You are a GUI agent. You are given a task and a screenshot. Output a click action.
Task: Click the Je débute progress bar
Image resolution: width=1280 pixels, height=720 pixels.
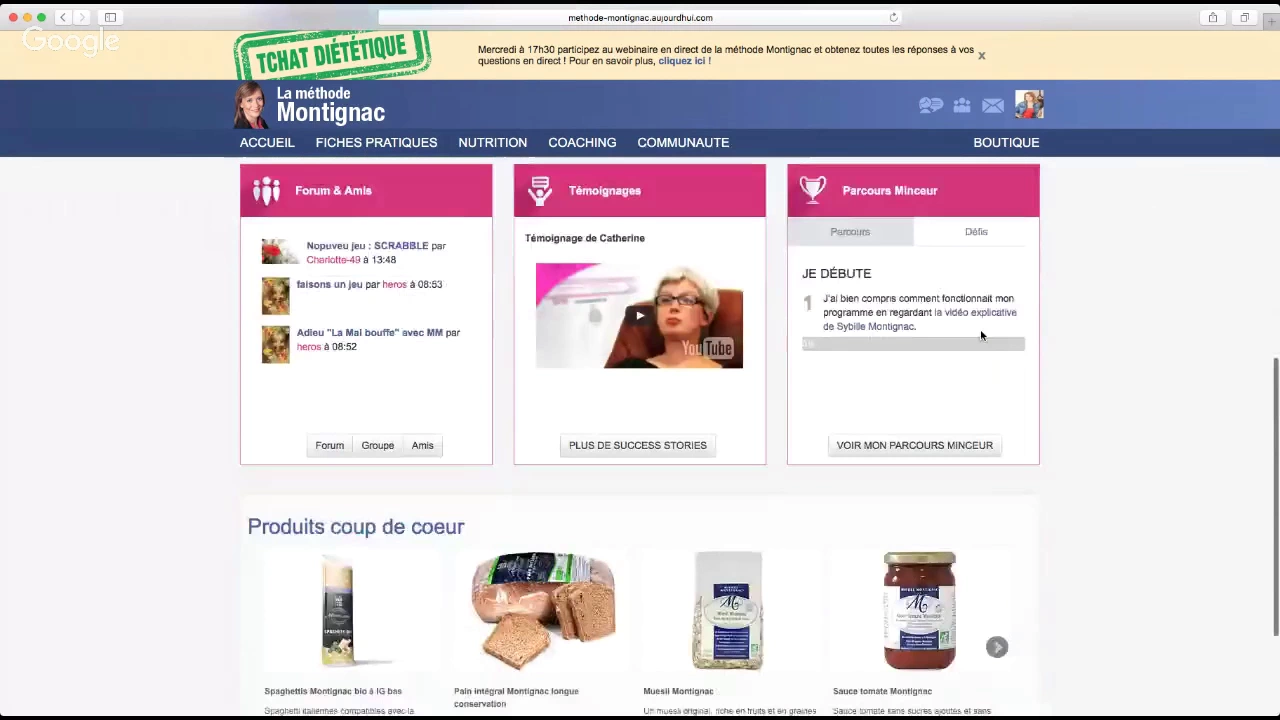[x=913, y=344]
